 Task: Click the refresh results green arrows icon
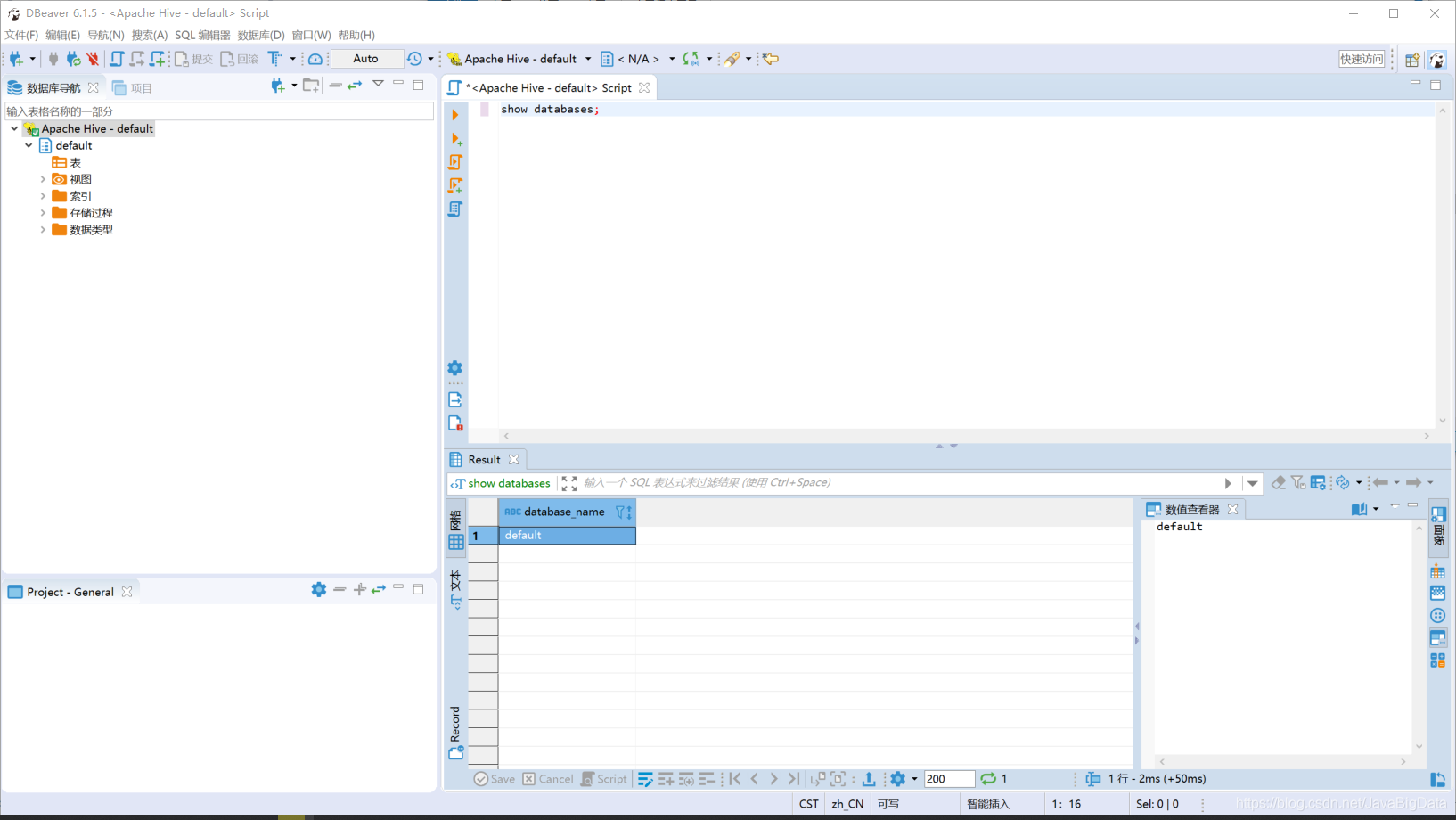pos(988,779)
